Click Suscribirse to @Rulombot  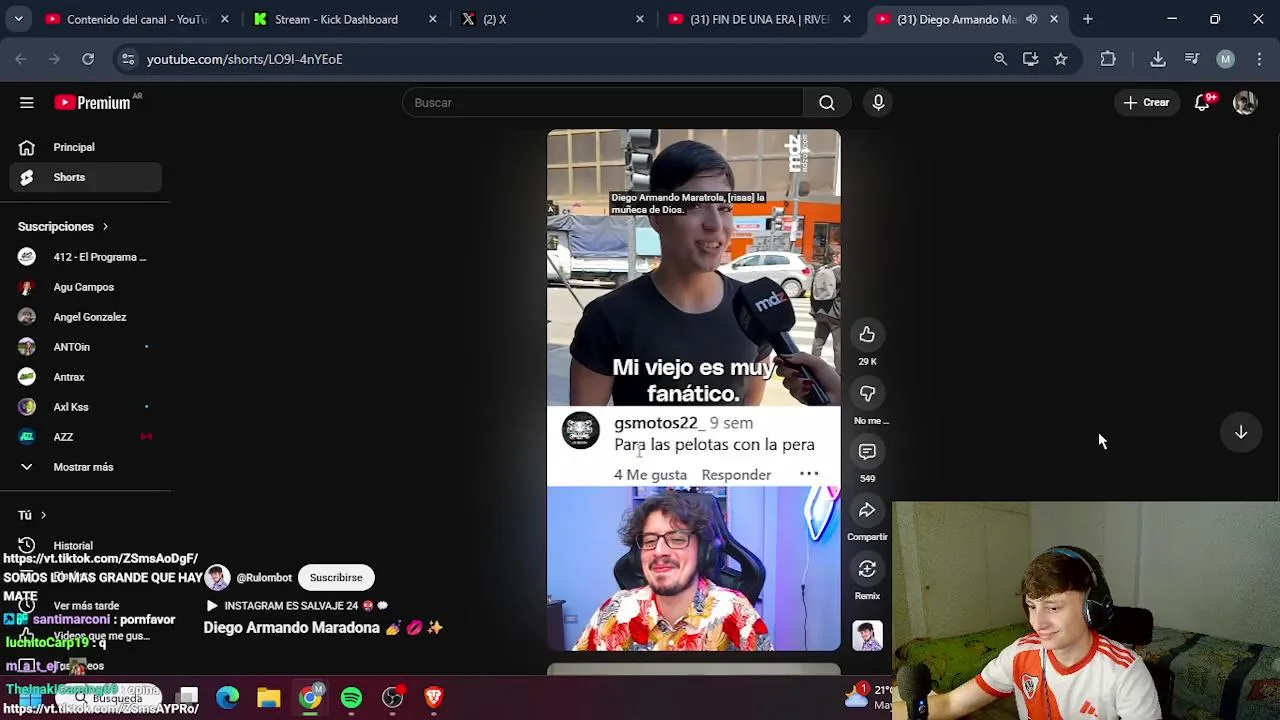[336, 578]
